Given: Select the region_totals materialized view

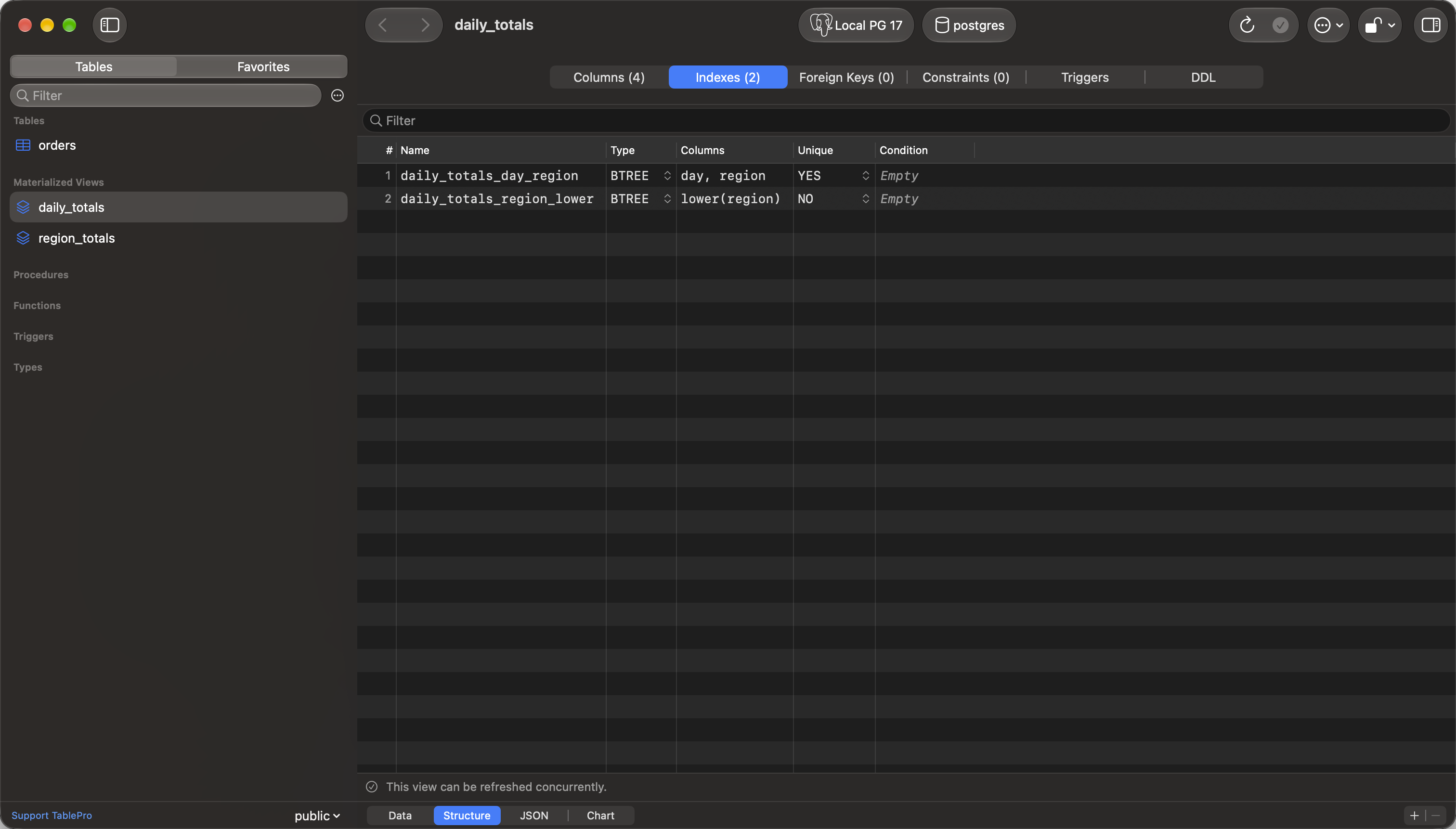Looking at the screenshot, I should pyautogui.click(x=178, y=238).
